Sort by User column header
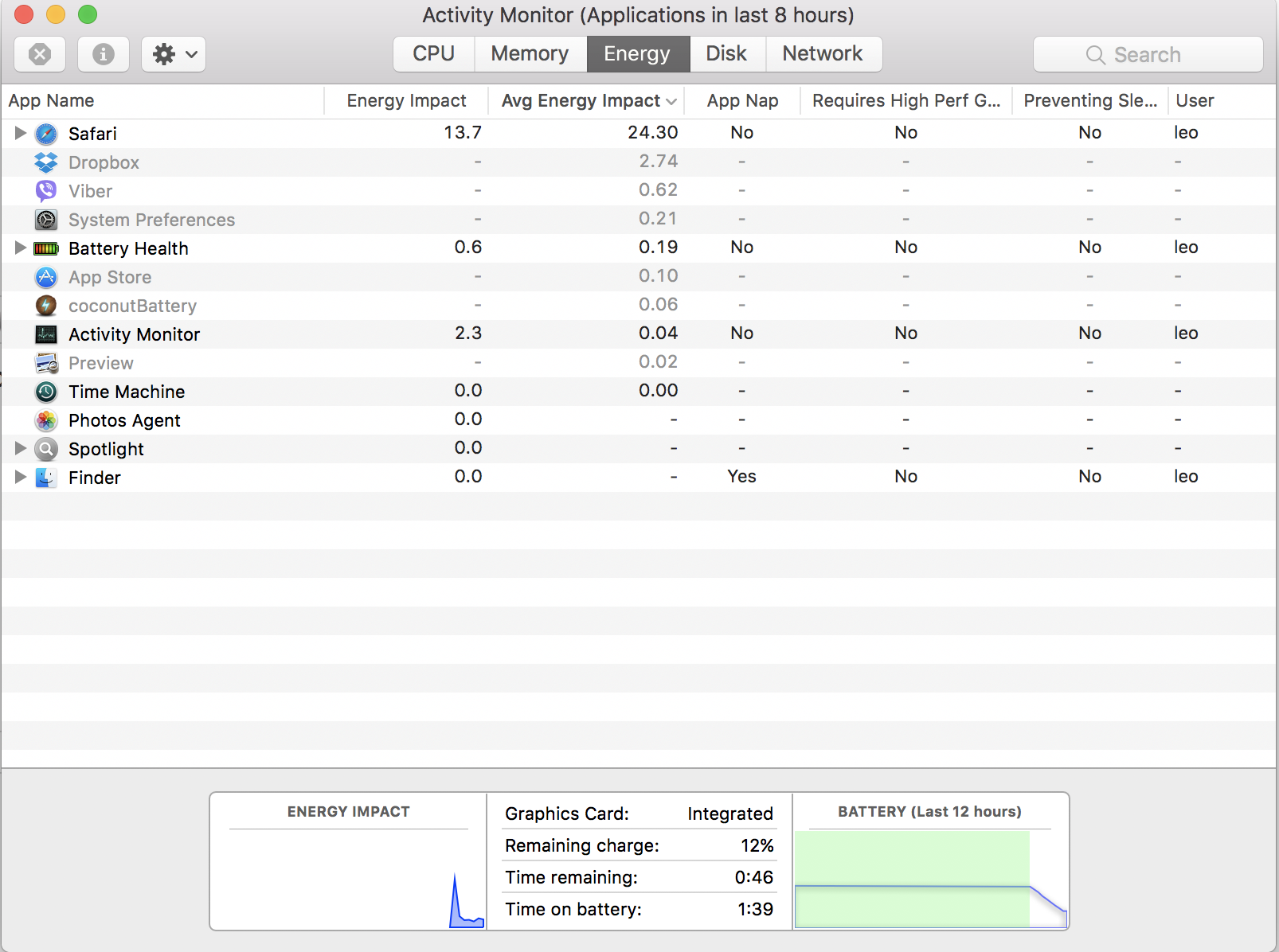This screenshot has height=952, width=1279. click(1222, 100)
